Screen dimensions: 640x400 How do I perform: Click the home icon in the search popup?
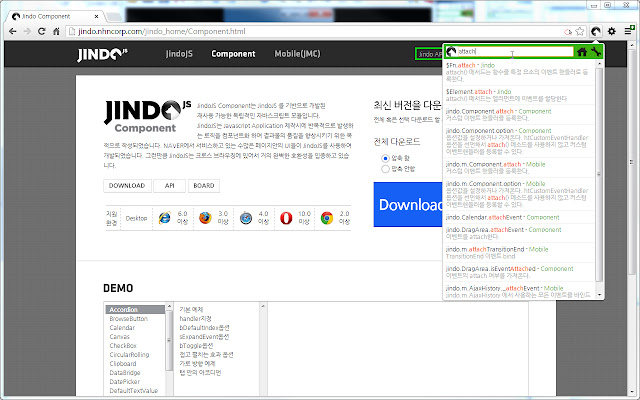[x=582, y=52]
